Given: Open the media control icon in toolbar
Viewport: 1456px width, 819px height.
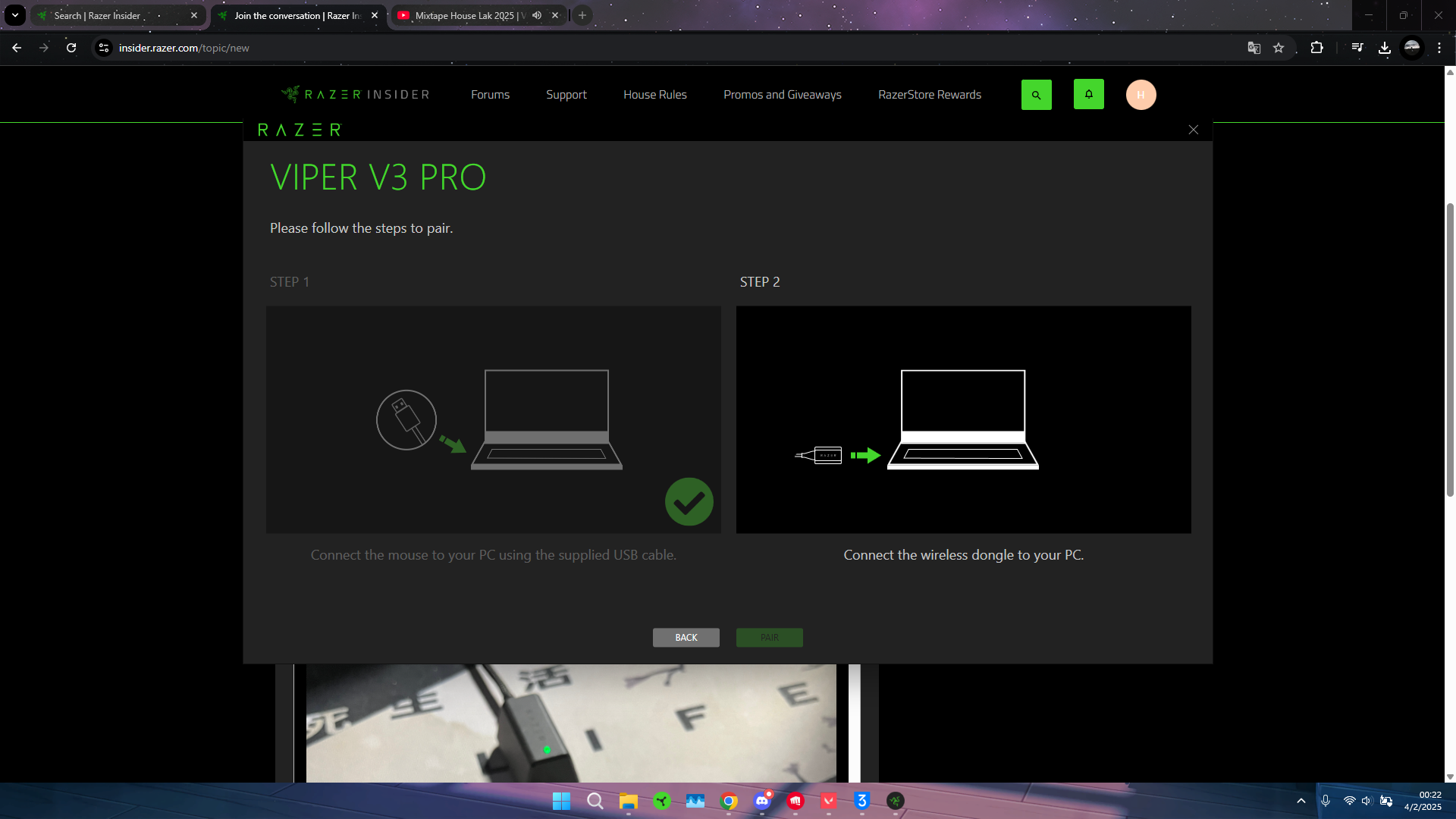Looking at the screenshot, I should coord(1357,48).
